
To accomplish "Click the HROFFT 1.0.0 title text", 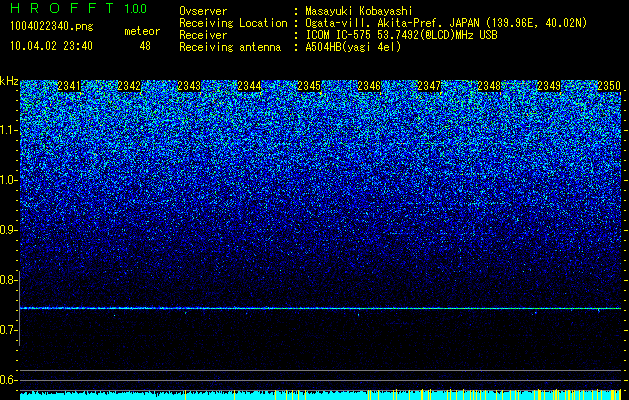I will coord(78,8).
